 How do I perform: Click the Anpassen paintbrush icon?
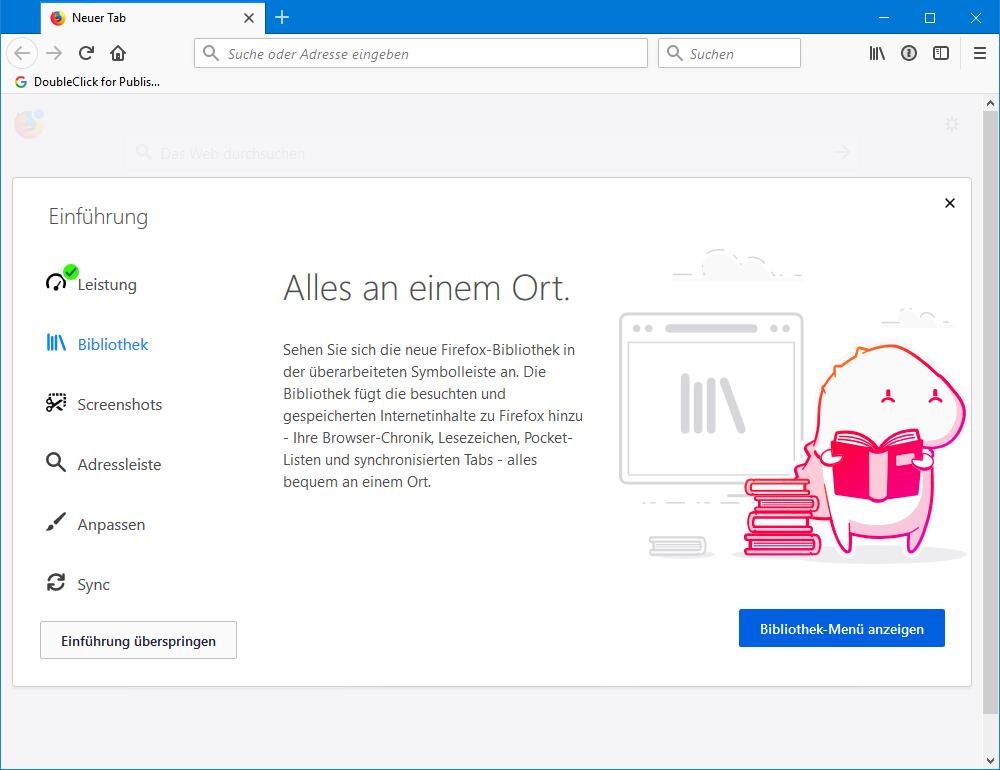[x=56, y=522]
